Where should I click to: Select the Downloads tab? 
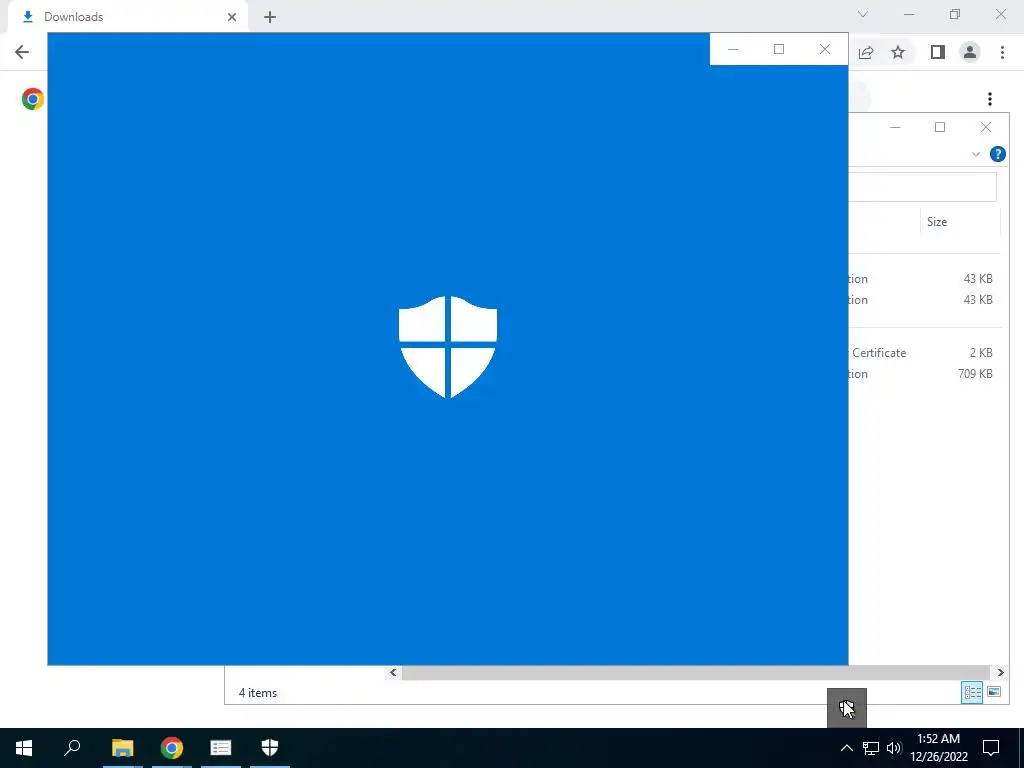click(x=129, y=17)
